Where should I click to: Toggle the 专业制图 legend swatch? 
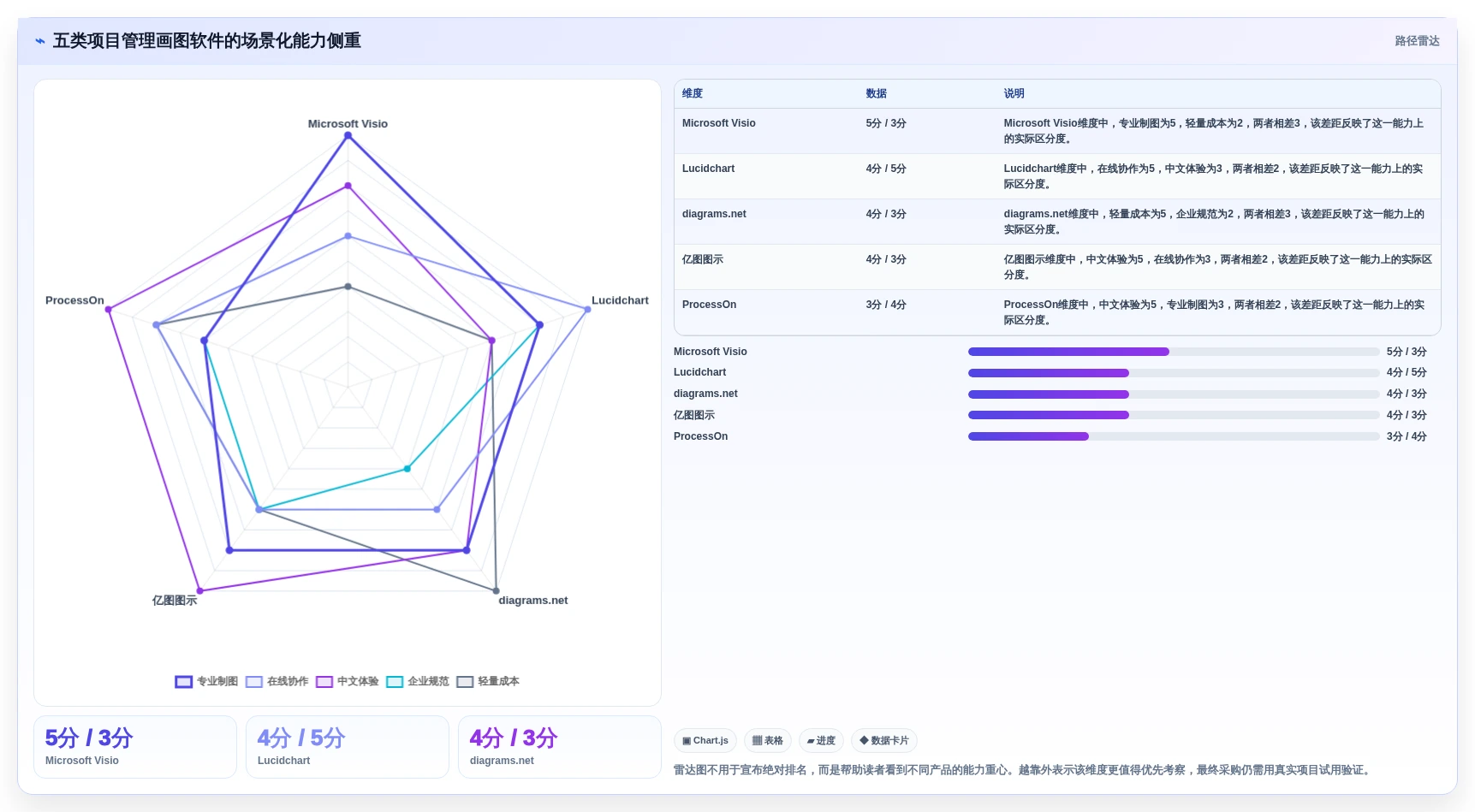point(183,682)
